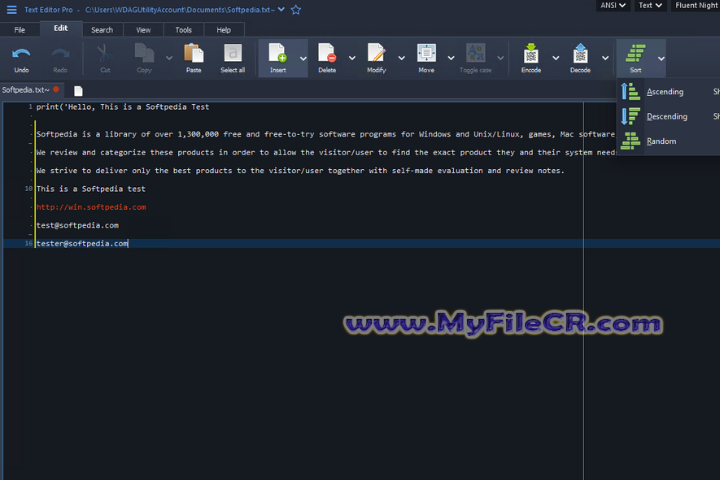720x480 pixels.
Task: Click the line 'This is a Softpedia test'
Action: tap(91, 189)
